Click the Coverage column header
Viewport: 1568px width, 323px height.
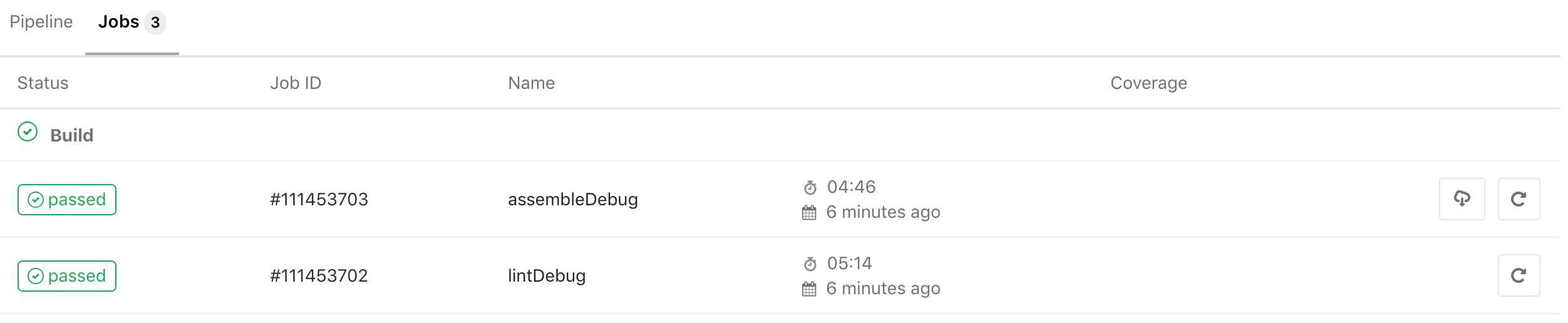click(1148, 83)
